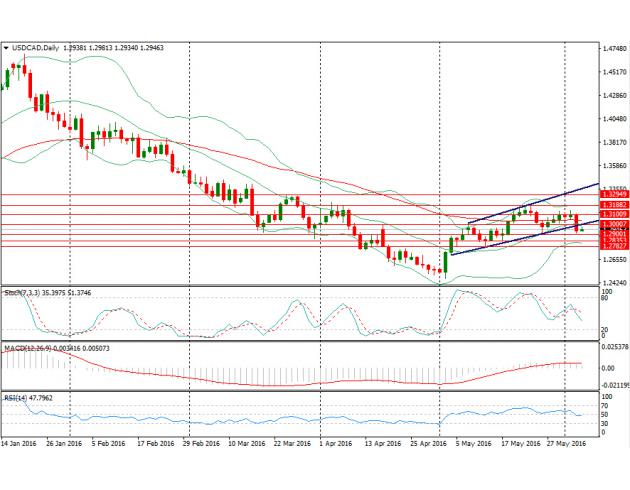Click the triangle arrow beside USDCAD,Daily title

point(7,46)
